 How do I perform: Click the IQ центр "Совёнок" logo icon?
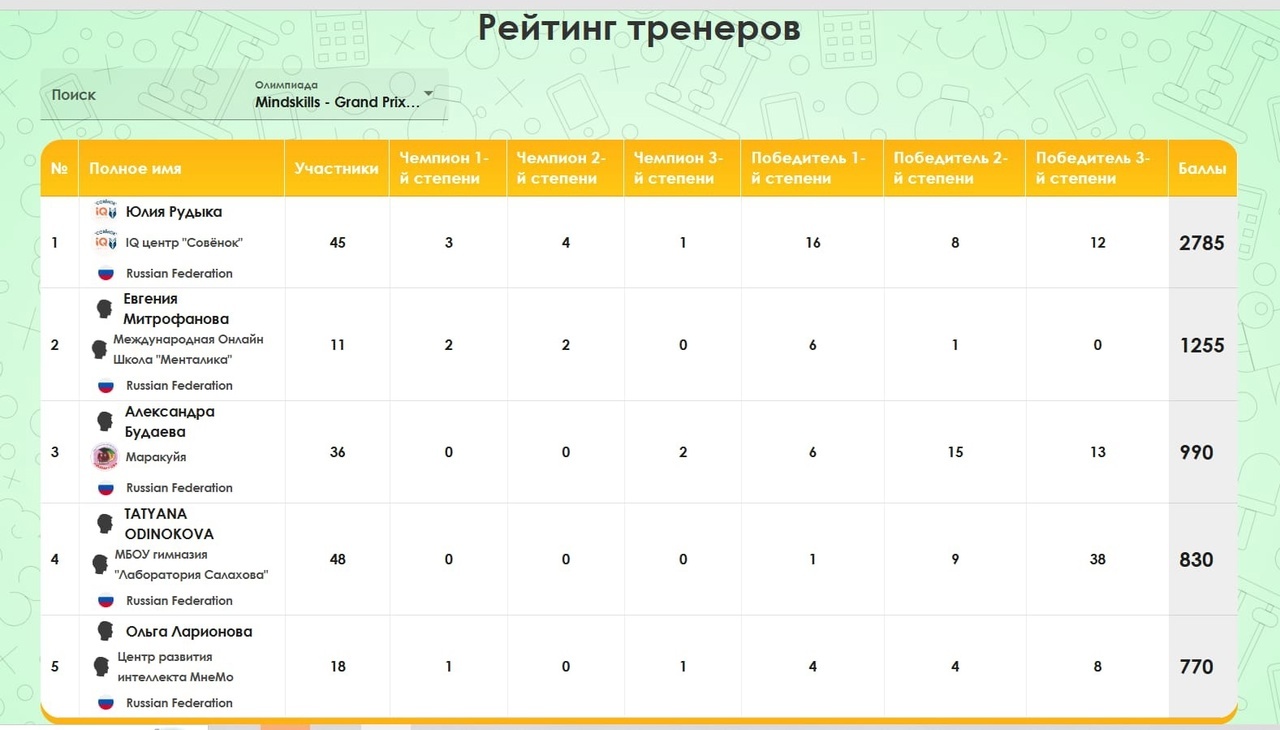click(104, 243)
